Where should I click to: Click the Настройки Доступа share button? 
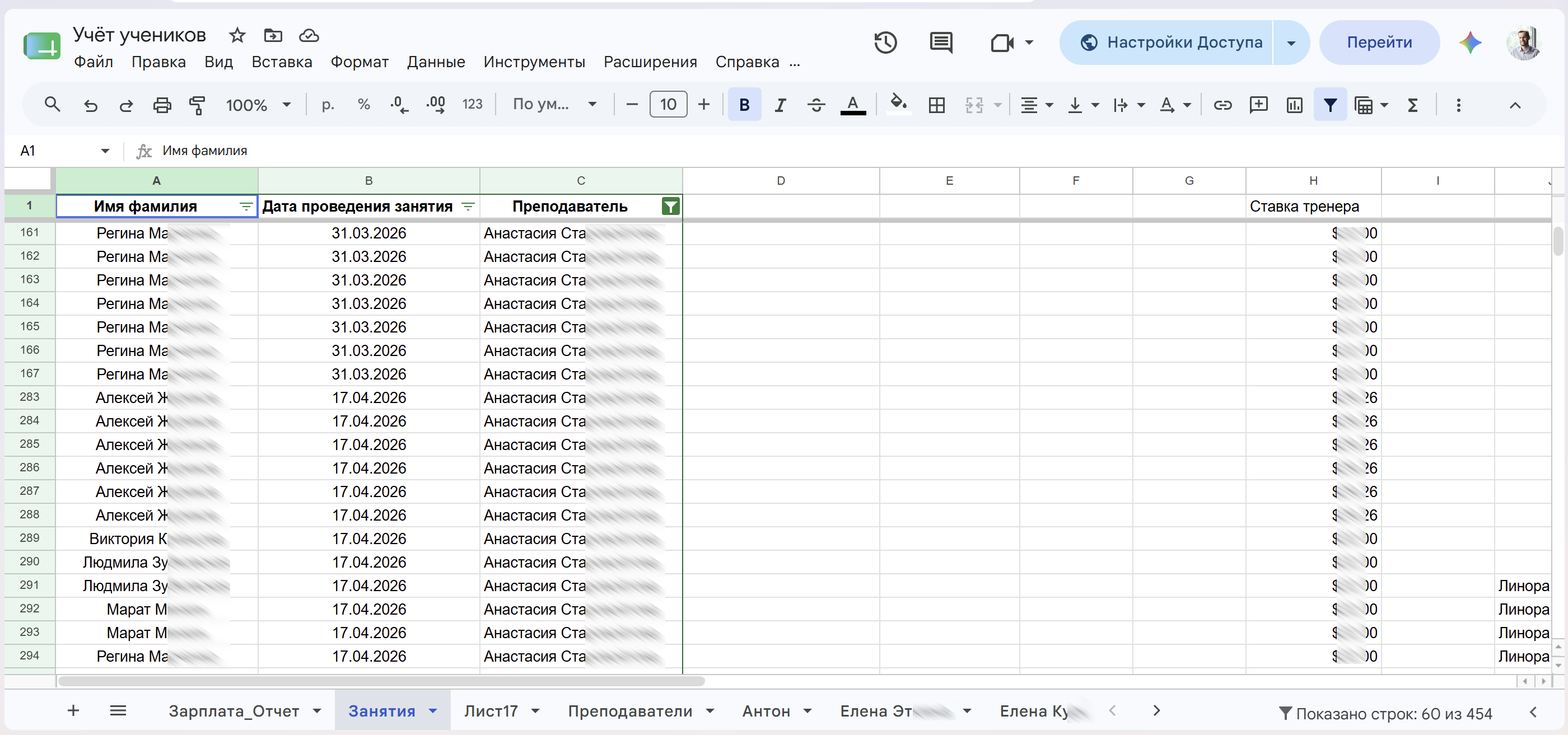coord(1171,43)
